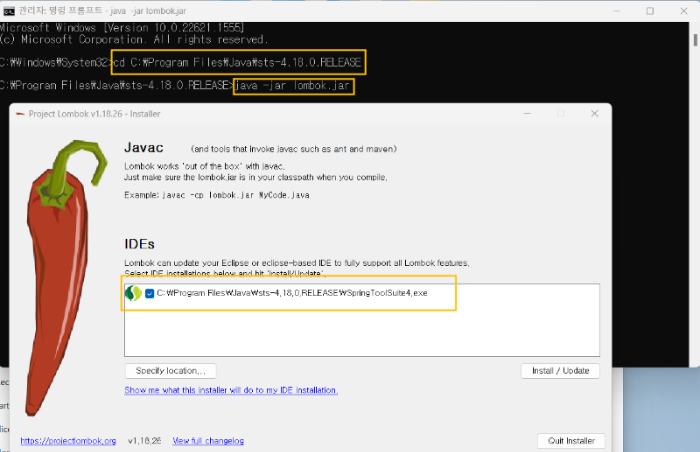The image size is (700, 452).
Task: Click the v1.18.26 version label at bottom
Action: (144, 441)
